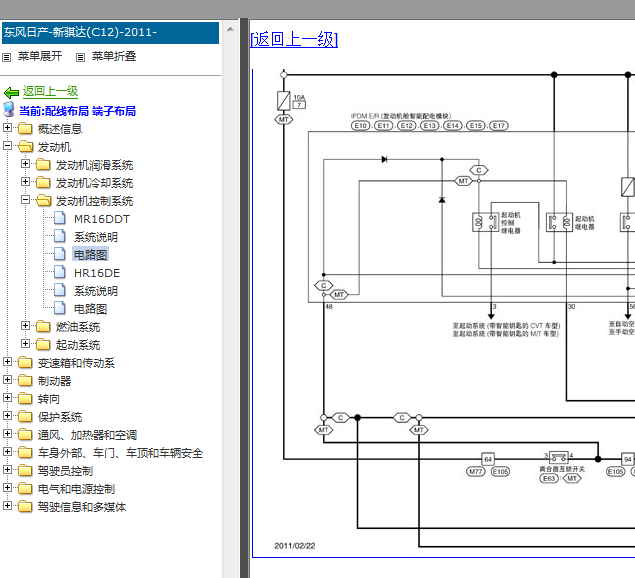Click the green back arrow icon

point(11,93)
